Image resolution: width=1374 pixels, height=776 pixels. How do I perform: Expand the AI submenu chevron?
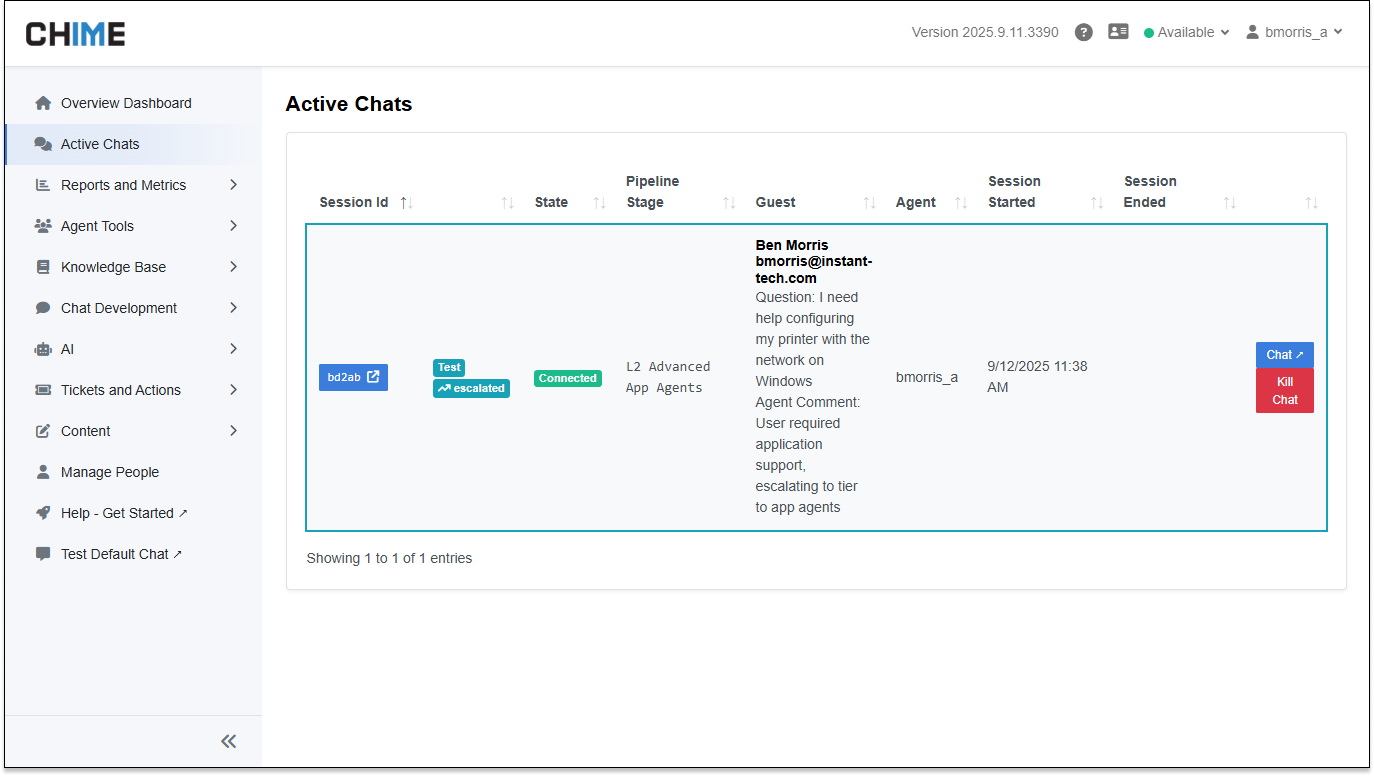(x=233, y=349)
